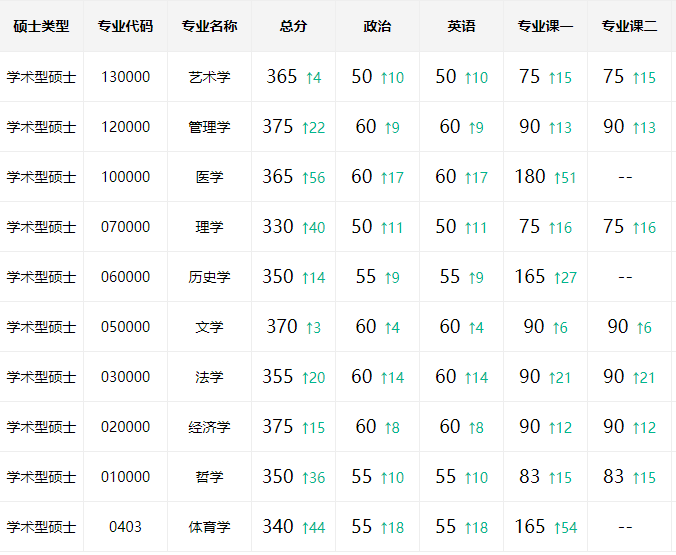Screen dimensions: 676x555
Task: Click the 学术型硕士 cell in the 哲学 row
Action: click(41, 477)
